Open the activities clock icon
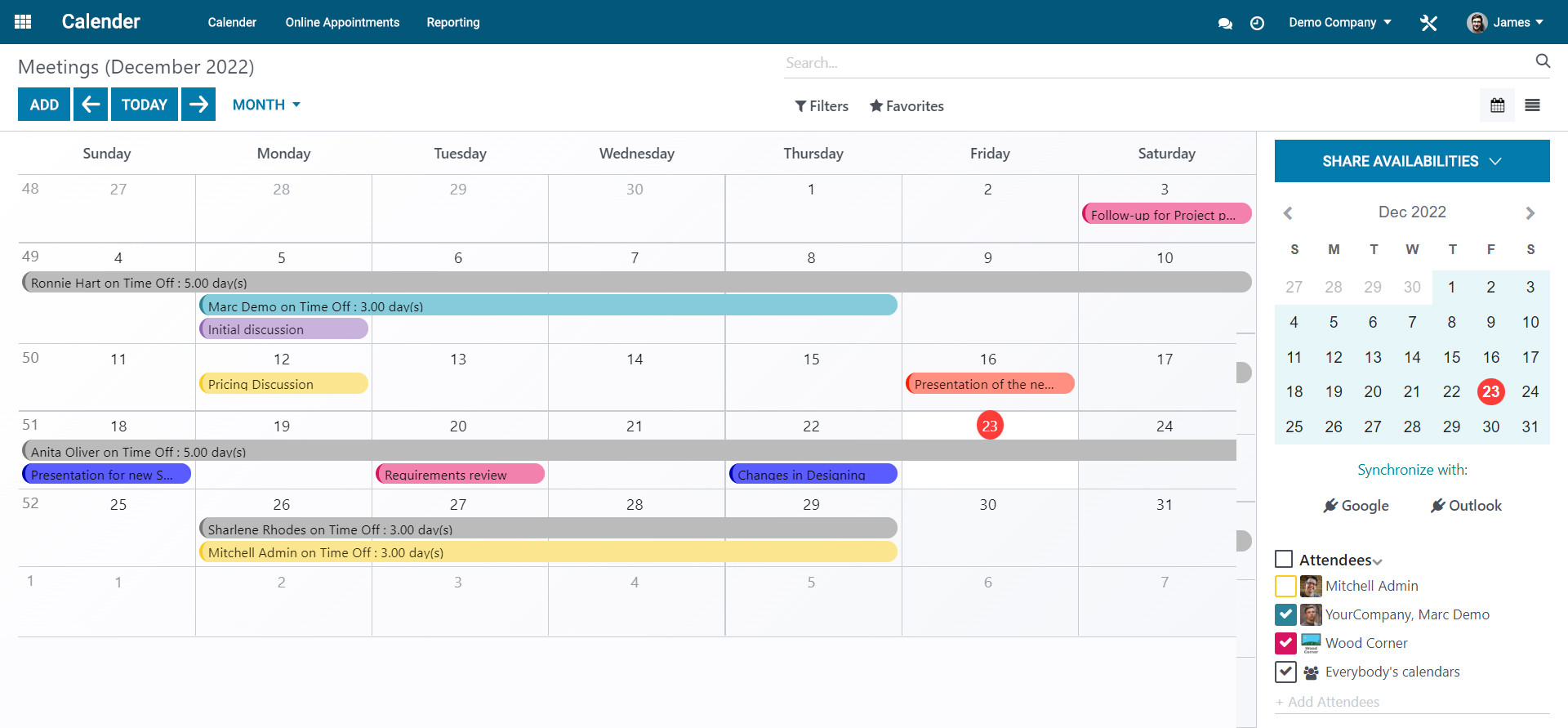 1257,23
